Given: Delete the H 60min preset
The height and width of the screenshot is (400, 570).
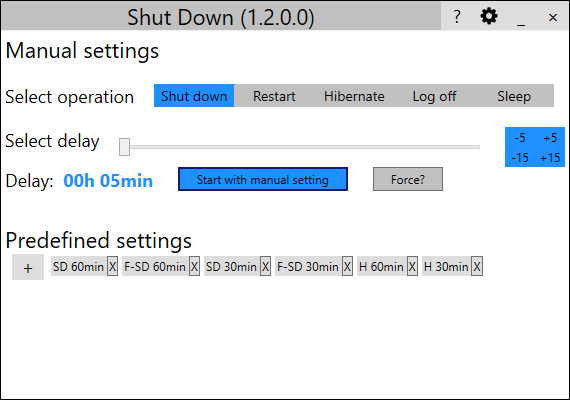Looking at the screenshot, I should pyautogui.click(x=412, y=267).
